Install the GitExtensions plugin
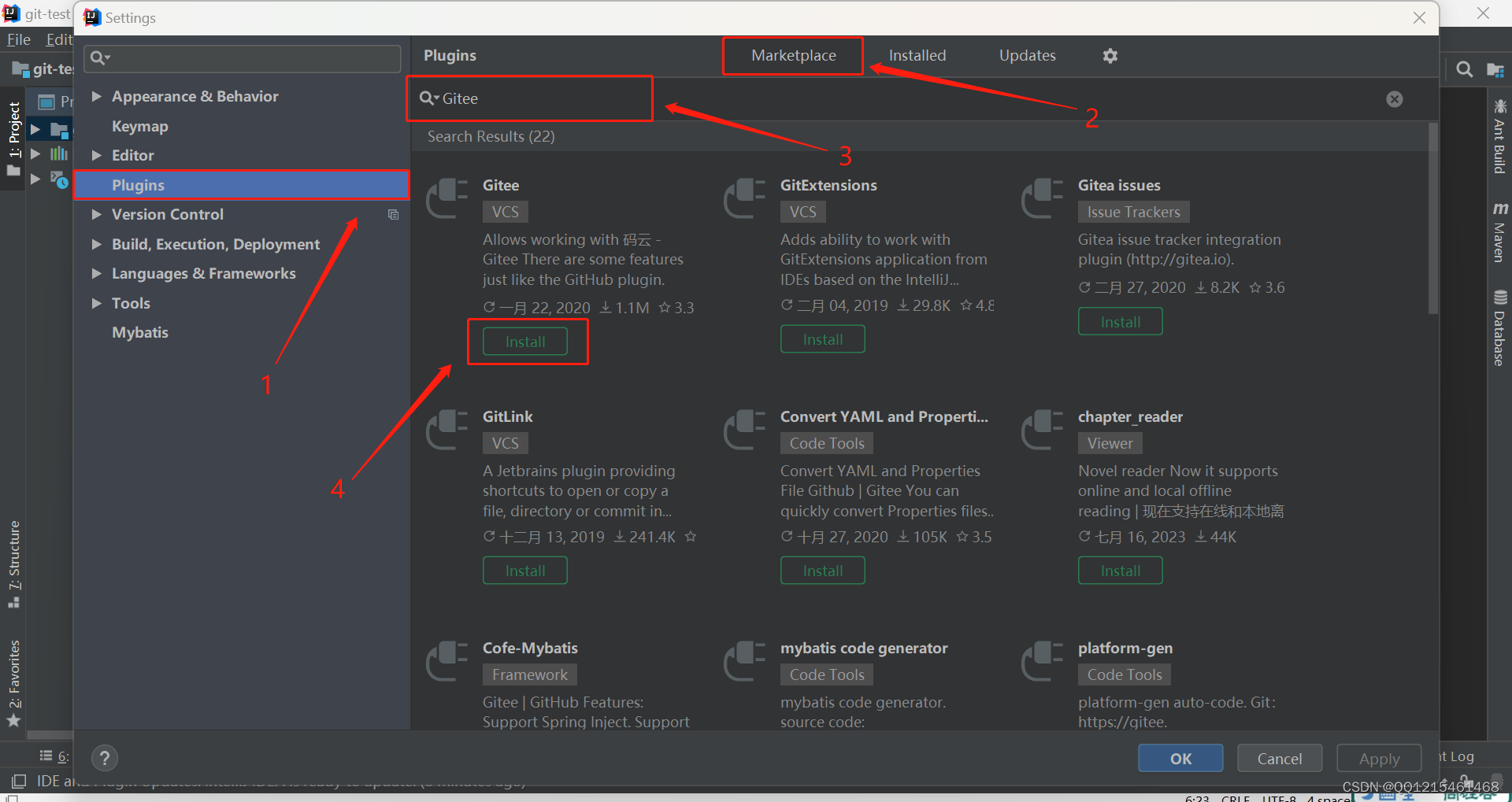This screenshot has width=1512, height=802. [822, 339]
